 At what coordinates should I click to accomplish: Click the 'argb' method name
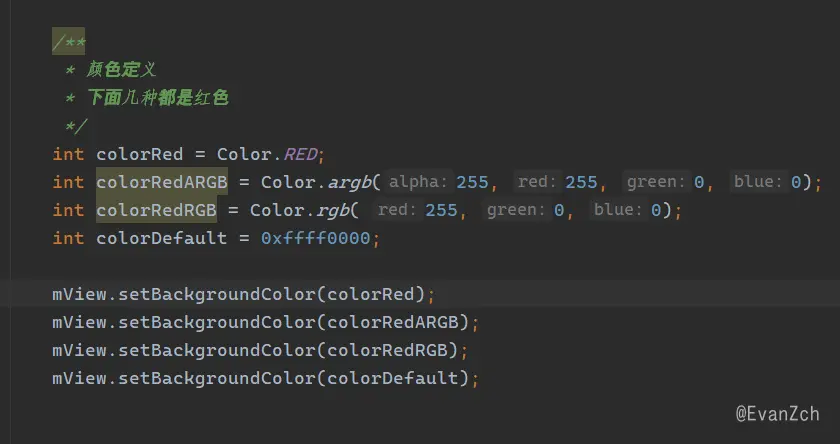coord(349,182)
